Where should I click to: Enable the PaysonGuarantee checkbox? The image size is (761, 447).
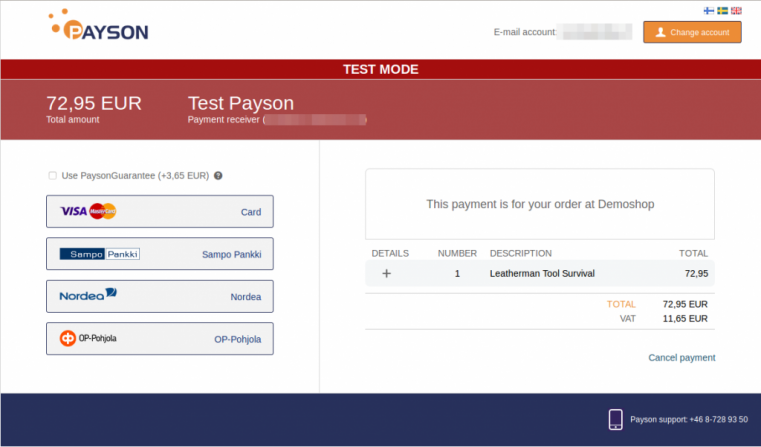pos(52,176)
